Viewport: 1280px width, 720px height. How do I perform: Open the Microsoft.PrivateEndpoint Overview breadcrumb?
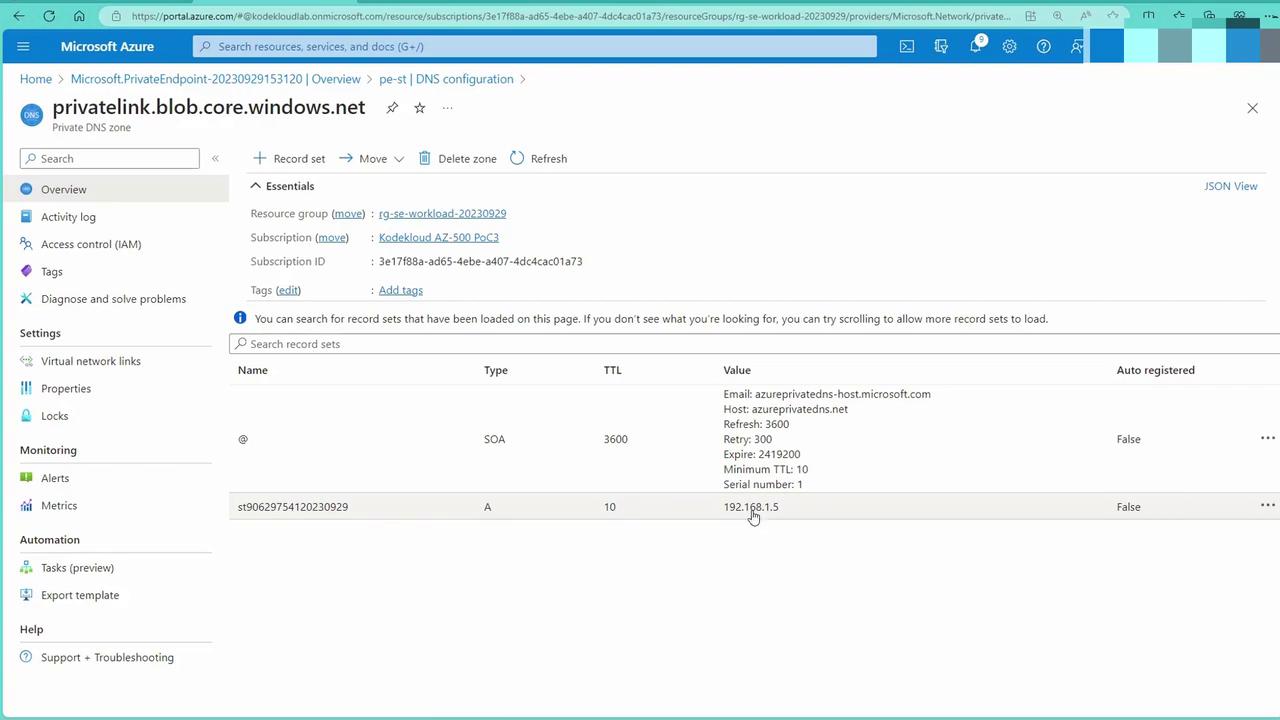216,79
